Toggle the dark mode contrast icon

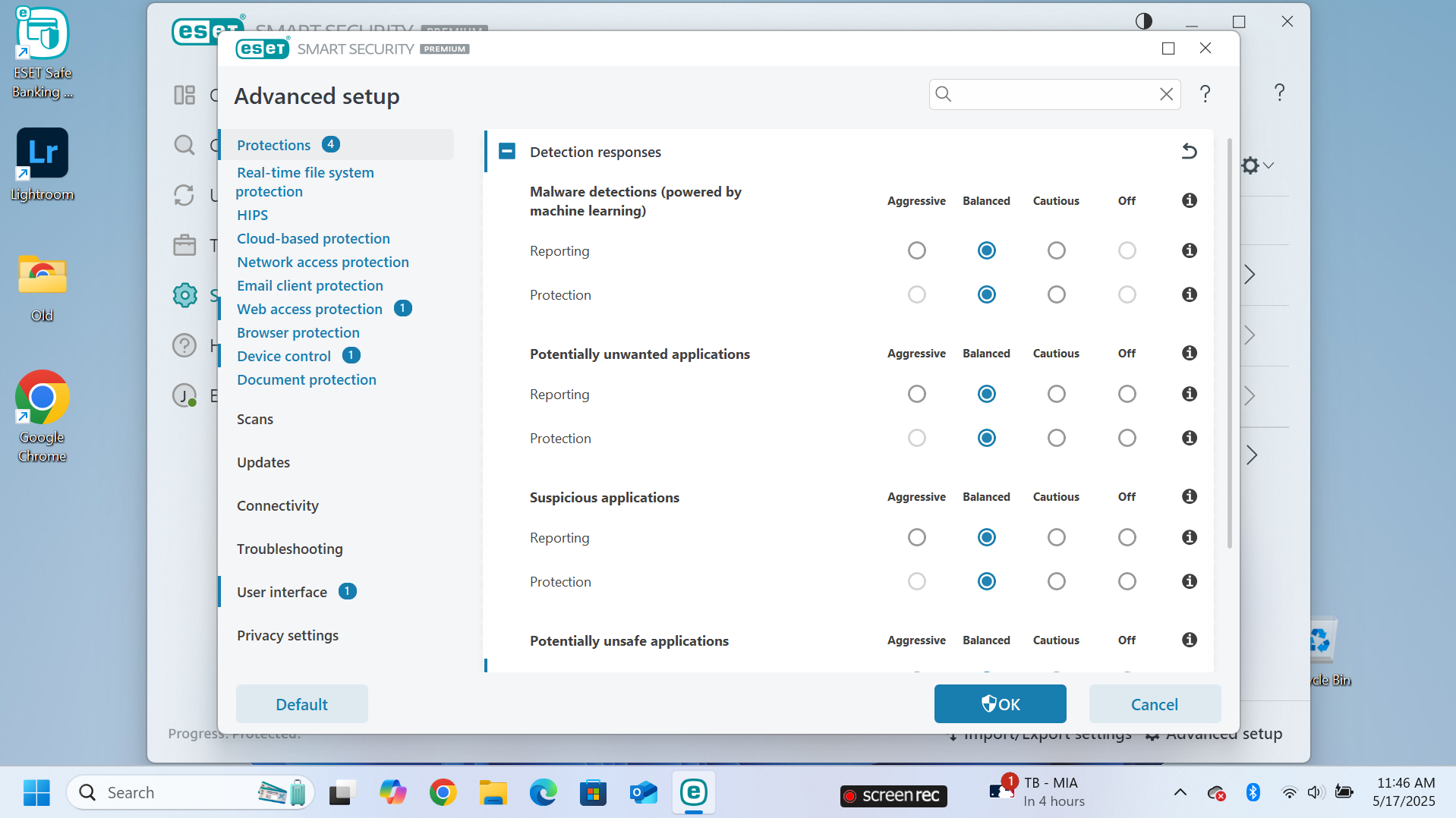(1143, 21)
